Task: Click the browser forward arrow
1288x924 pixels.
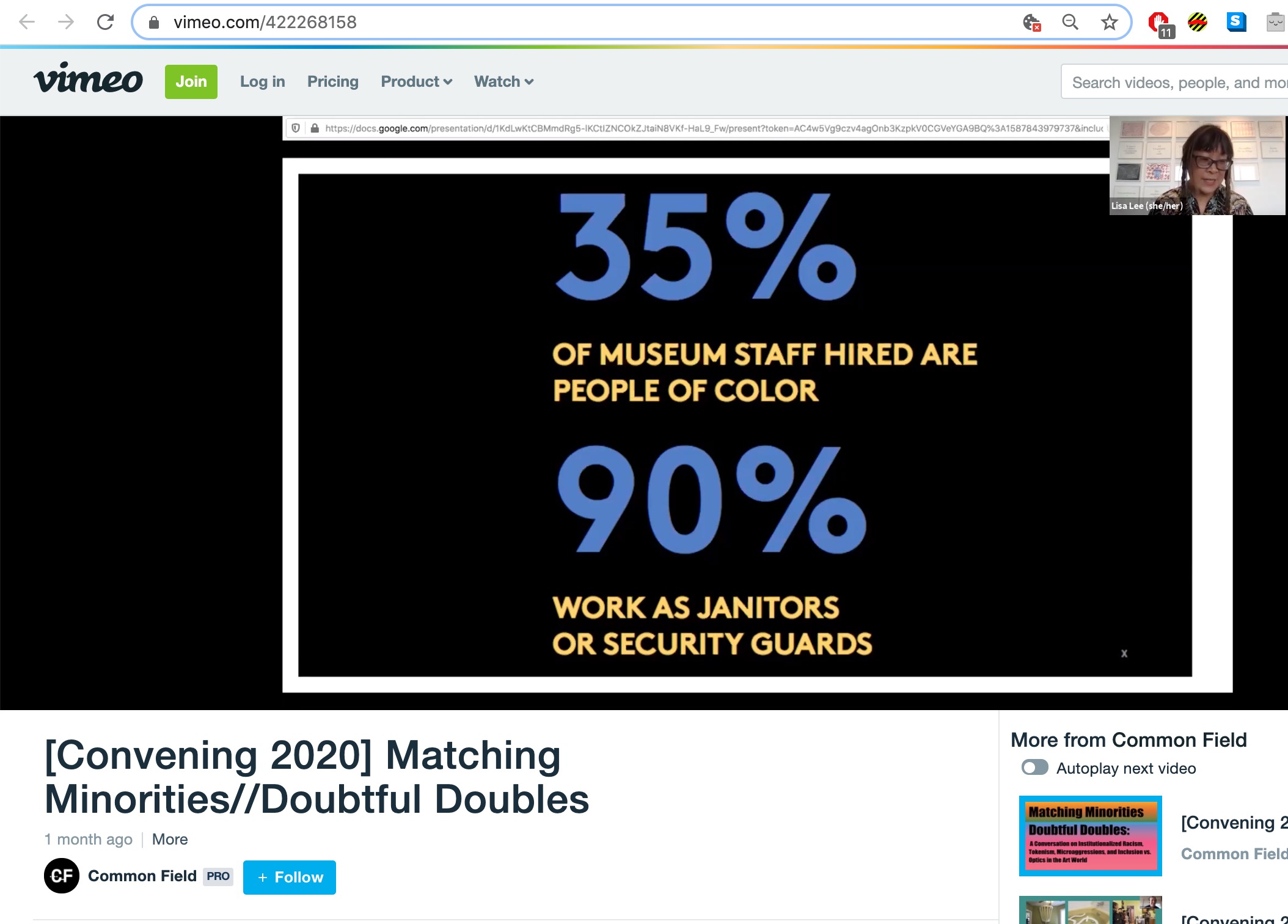Action: [x=66, y=23]
